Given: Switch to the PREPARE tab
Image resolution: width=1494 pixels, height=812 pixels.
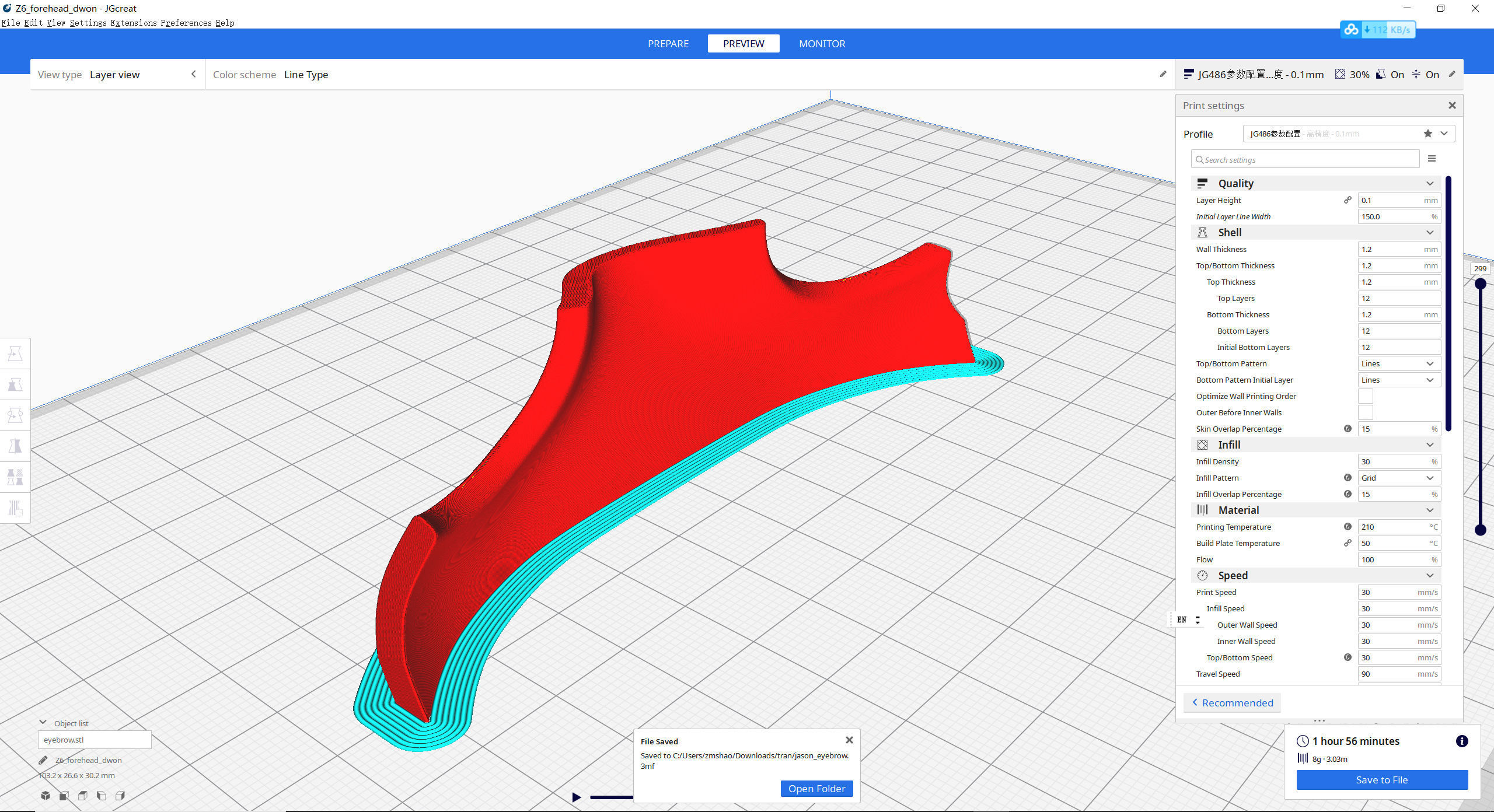Looking at the screenshot, I should [668, 44].
